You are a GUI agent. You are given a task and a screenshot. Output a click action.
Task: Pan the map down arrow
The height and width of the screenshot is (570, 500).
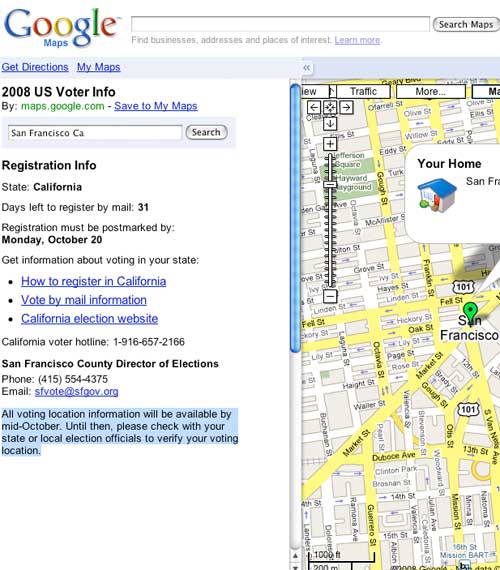click(330, 124)
